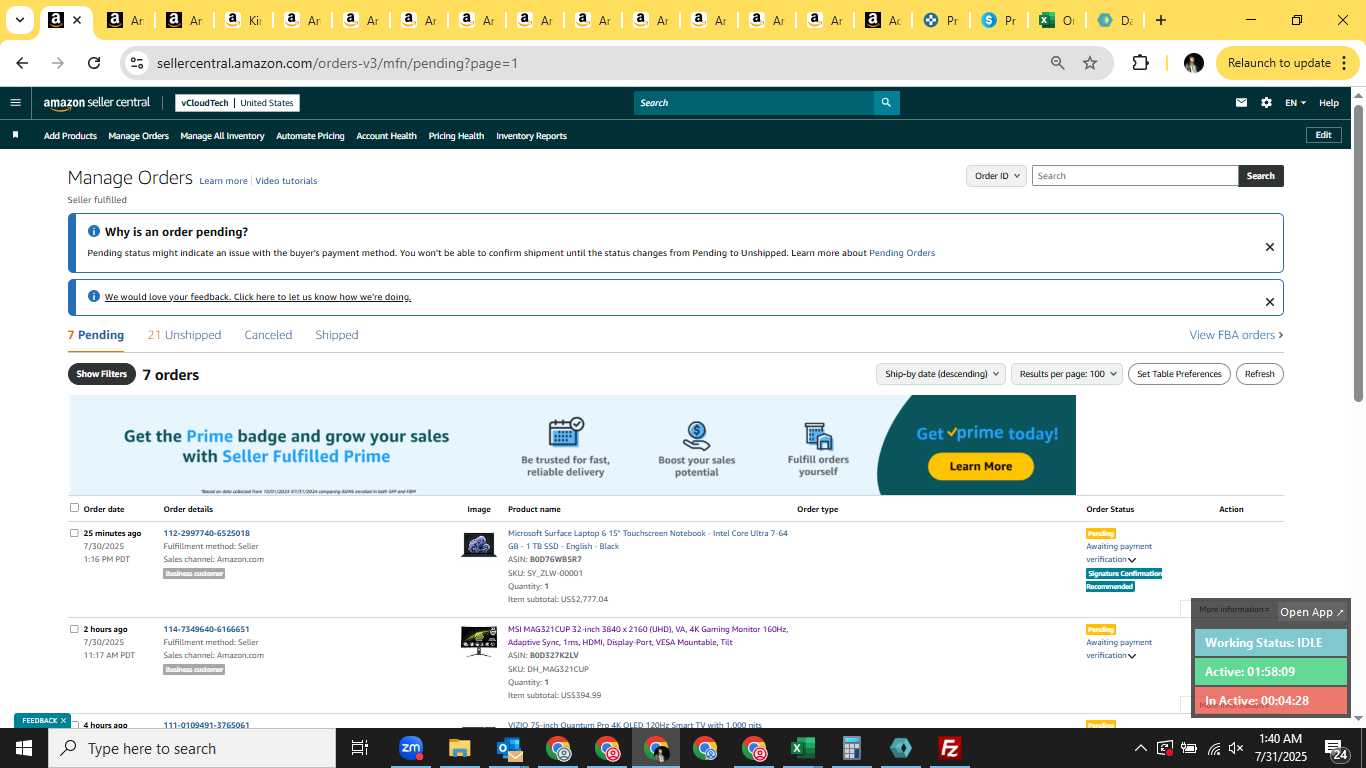Image resolution: width=1366 pixels, height=768 pixels.
Task: Click the Show Filters button
Action: [101, 374]
